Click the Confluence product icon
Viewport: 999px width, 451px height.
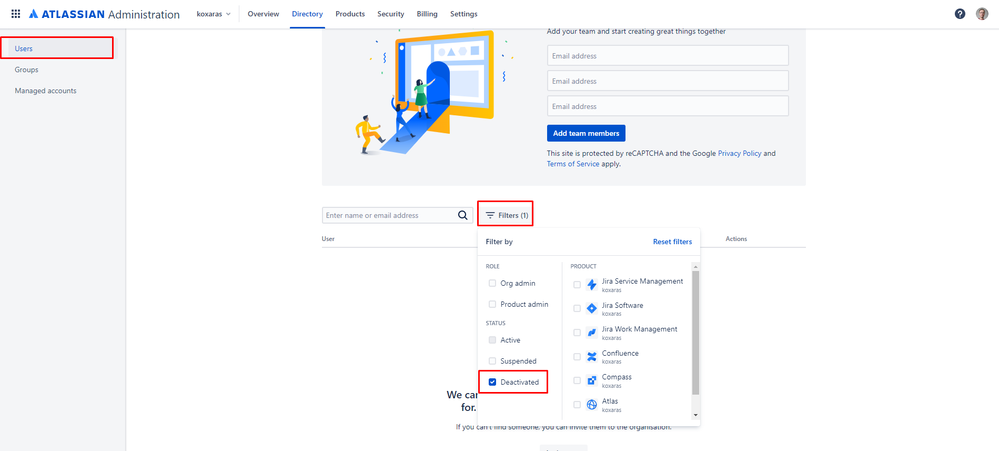tap(591, 357)
